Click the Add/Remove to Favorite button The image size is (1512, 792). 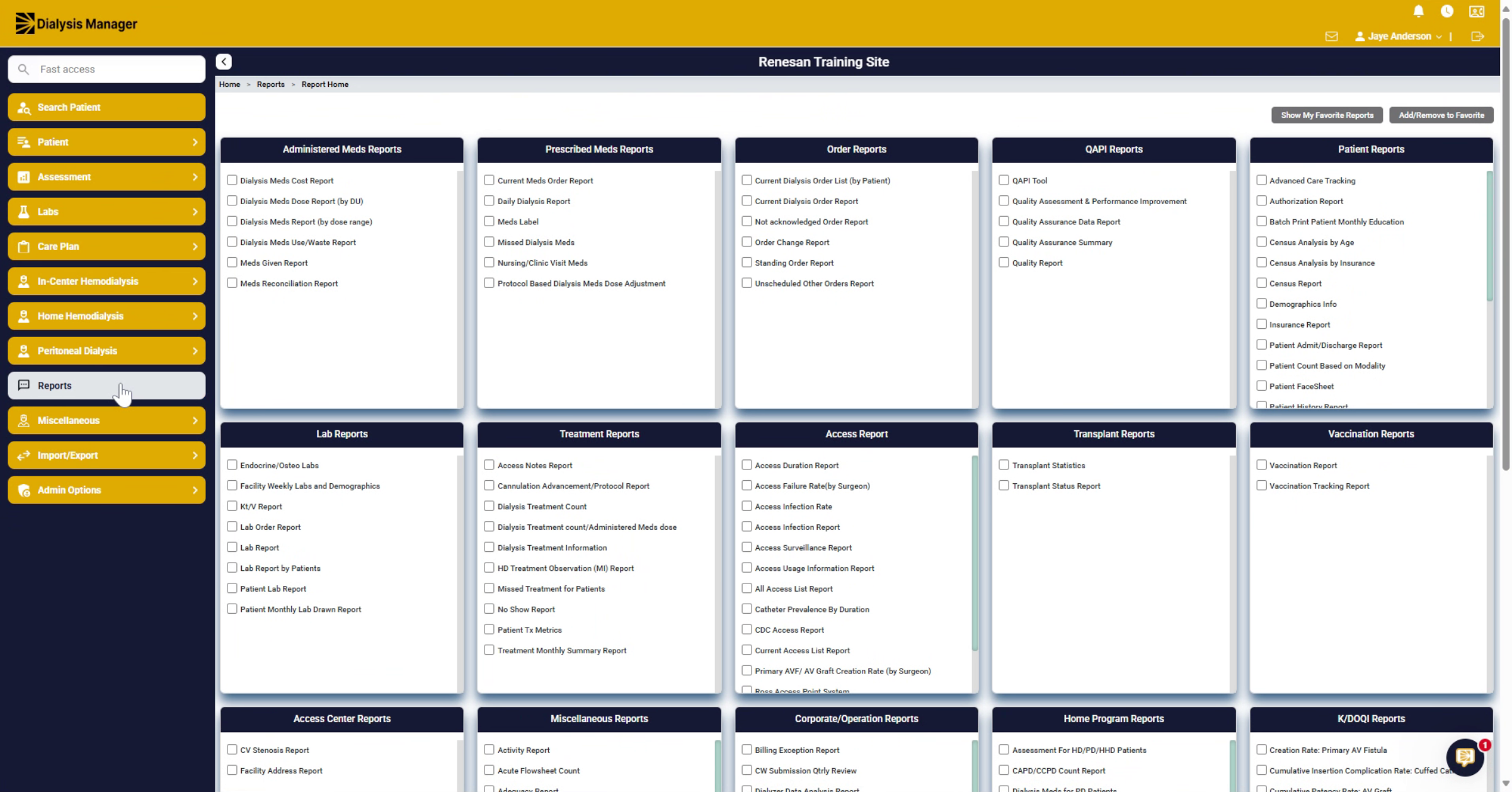(1441, 115)
